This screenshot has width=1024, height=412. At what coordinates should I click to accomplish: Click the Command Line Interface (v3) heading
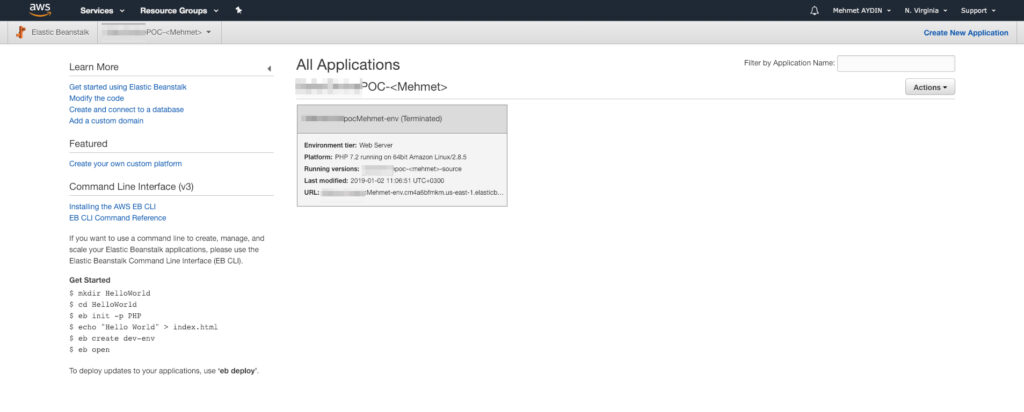(131, 187)
